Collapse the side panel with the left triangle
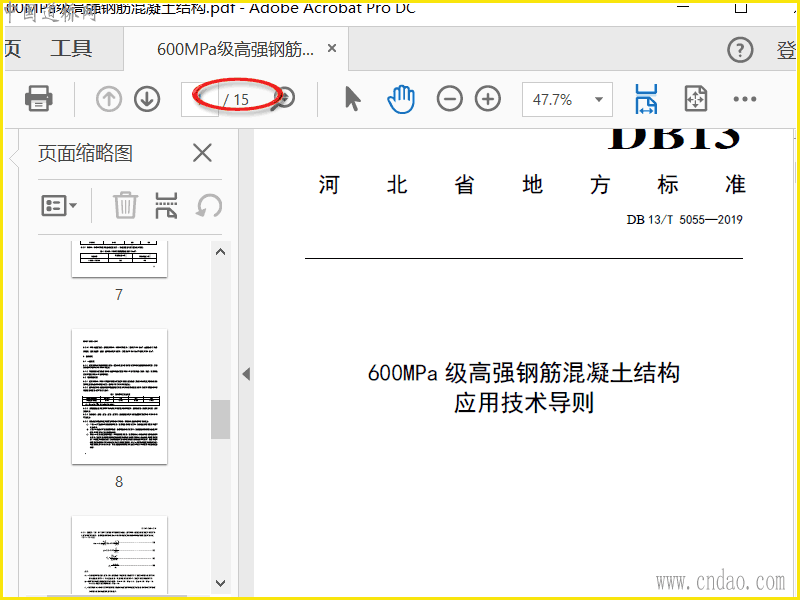Viewport: 800px width, 600px height. click(246, 374)
